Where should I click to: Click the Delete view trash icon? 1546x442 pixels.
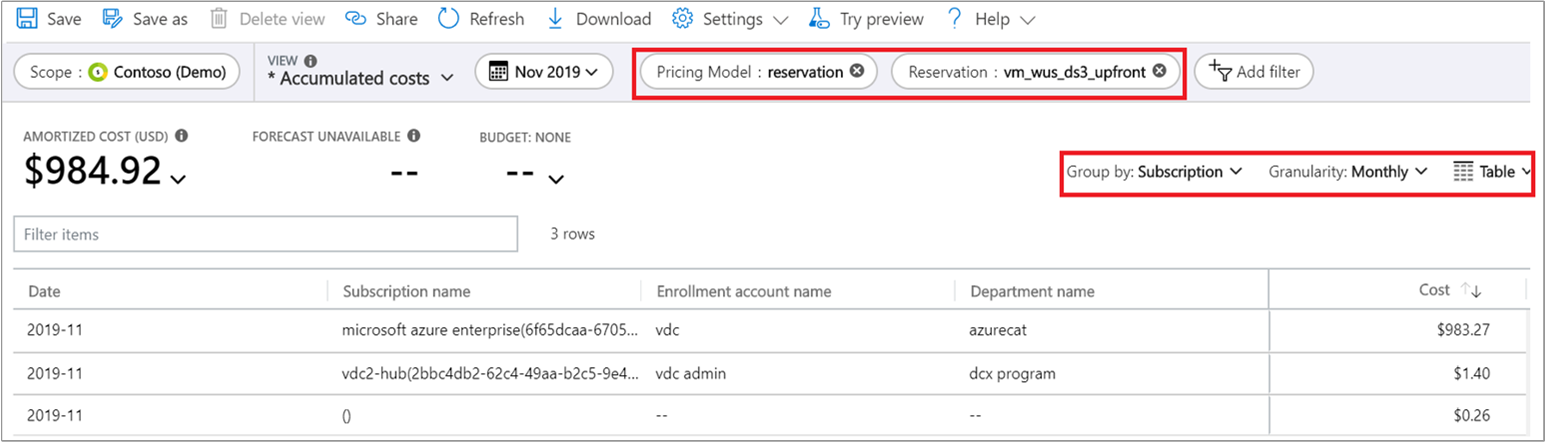tap(219, 18)
